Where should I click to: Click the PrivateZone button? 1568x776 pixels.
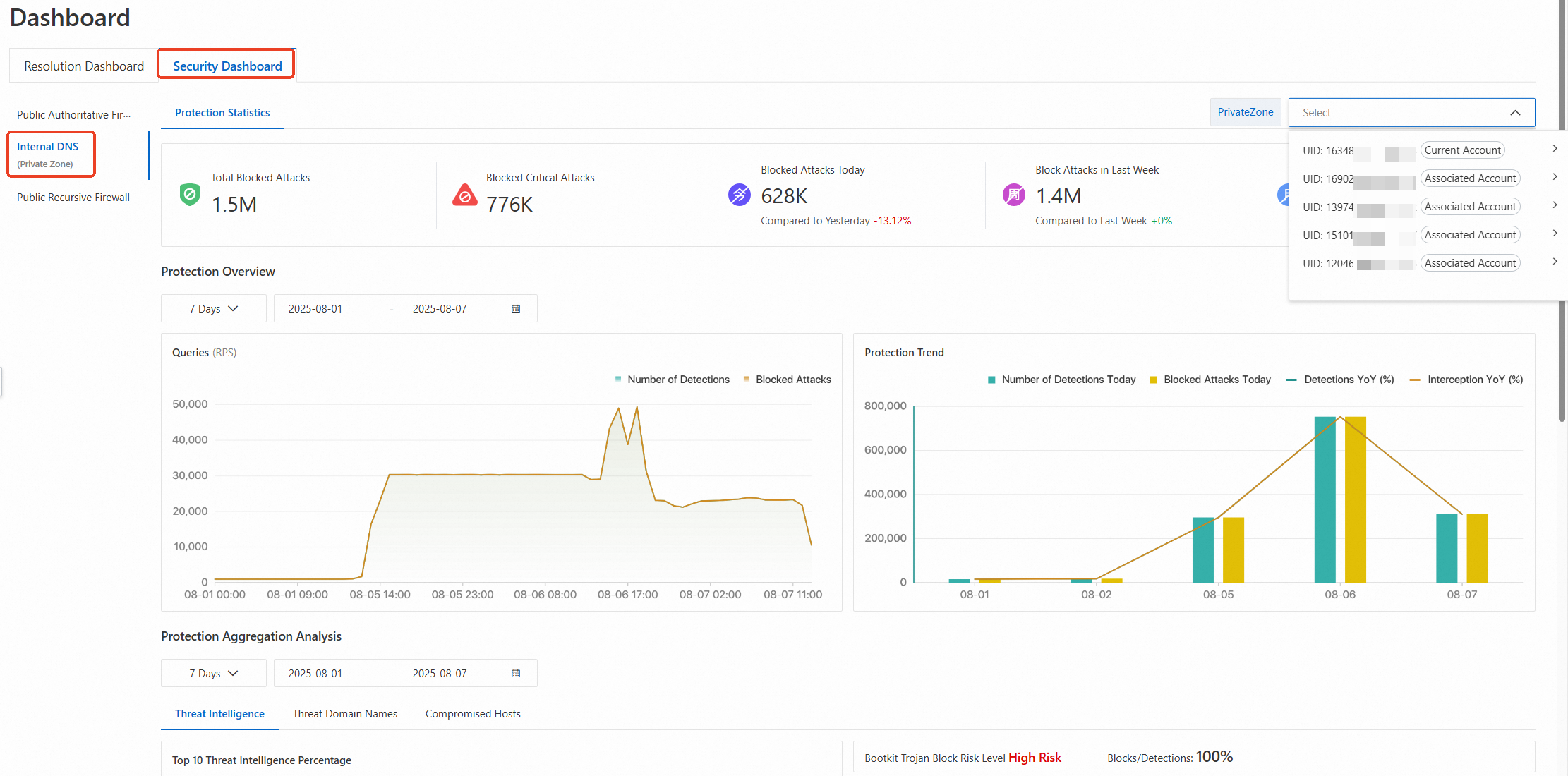pyautogui.click(x=1246, y=112)
